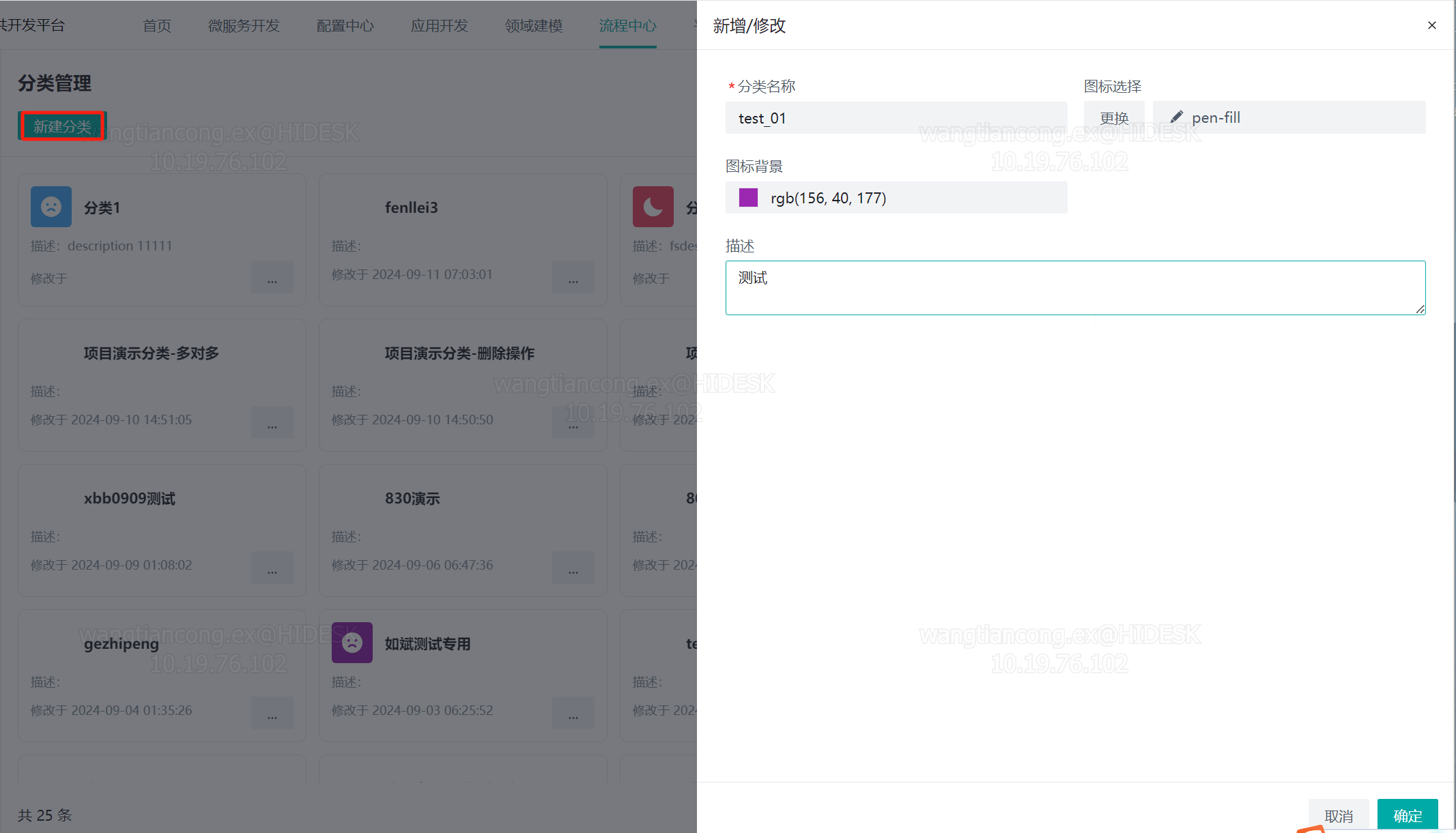Click the blue sad-face icon of 分类1

pos(51,207)
